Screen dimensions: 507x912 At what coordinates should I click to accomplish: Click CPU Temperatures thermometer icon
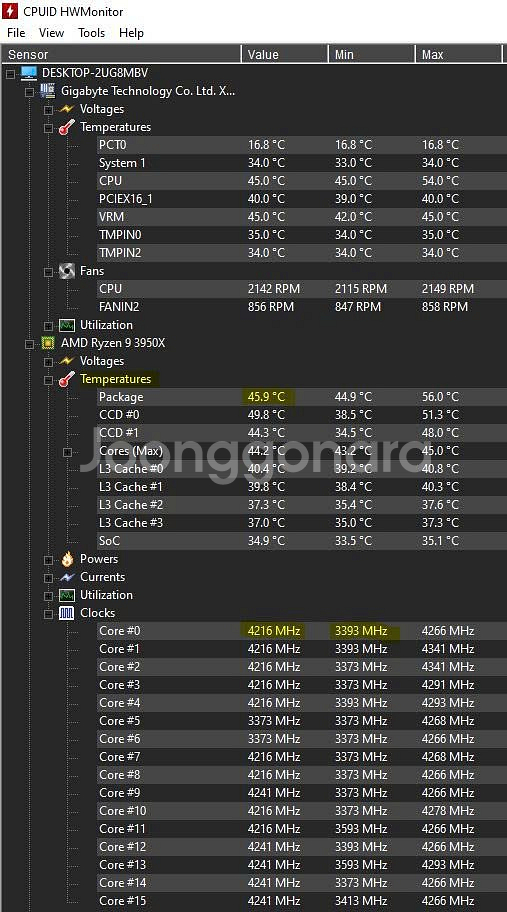point(67,379)
